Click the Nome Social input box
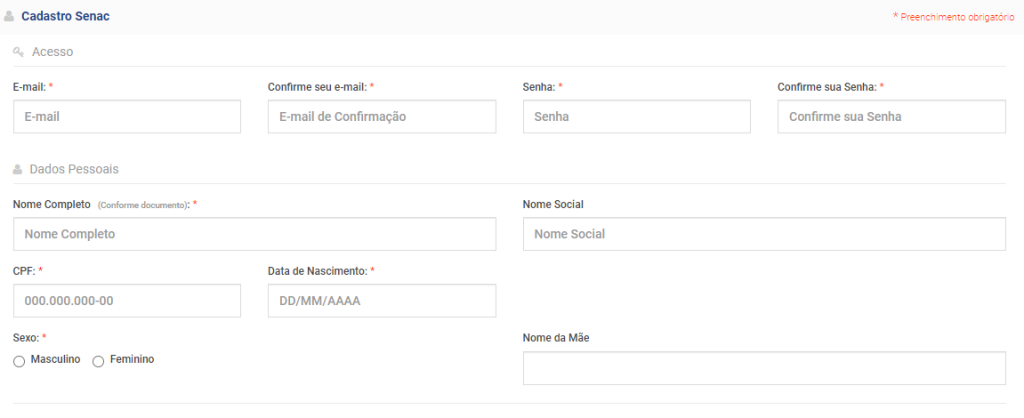 coord(764,234)
